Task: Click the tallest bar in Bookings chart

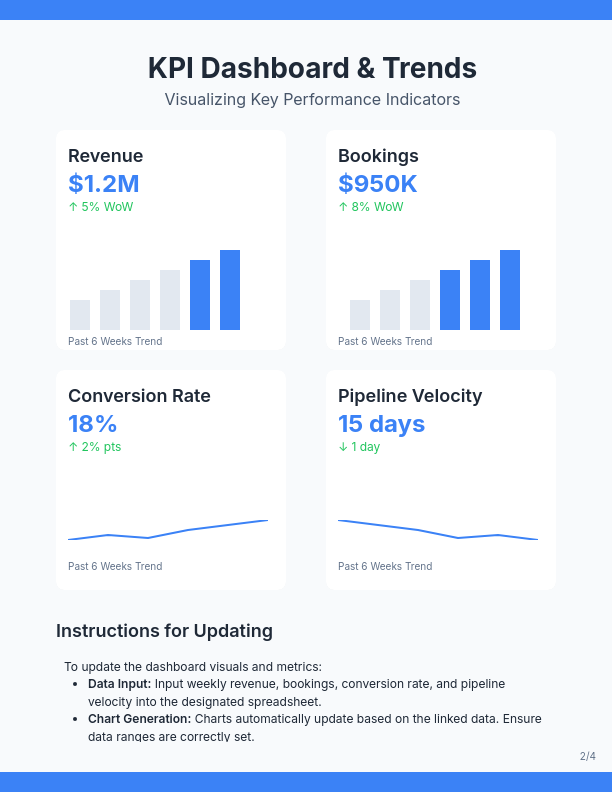Action: (x=510, y=290)
